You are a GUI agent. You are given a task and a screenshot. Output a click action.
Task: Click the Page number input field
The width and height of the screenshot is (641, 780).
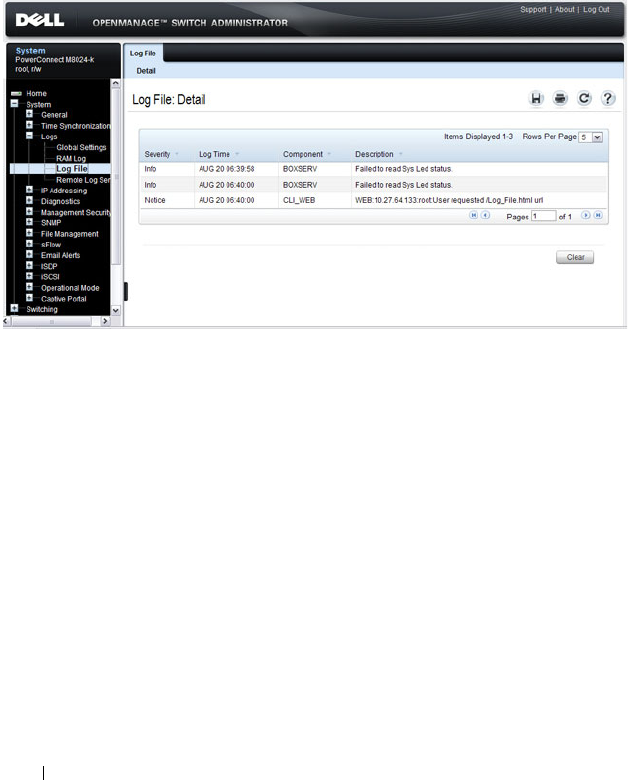point(543,216)
